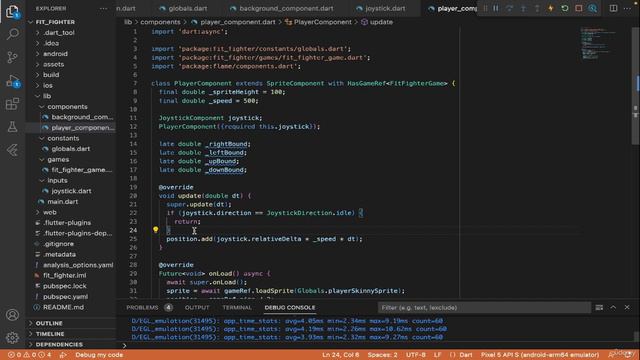The width and height of the screenshot is (640, 360).
Task: Open globals.dart in the file tree
Action: 71,149
